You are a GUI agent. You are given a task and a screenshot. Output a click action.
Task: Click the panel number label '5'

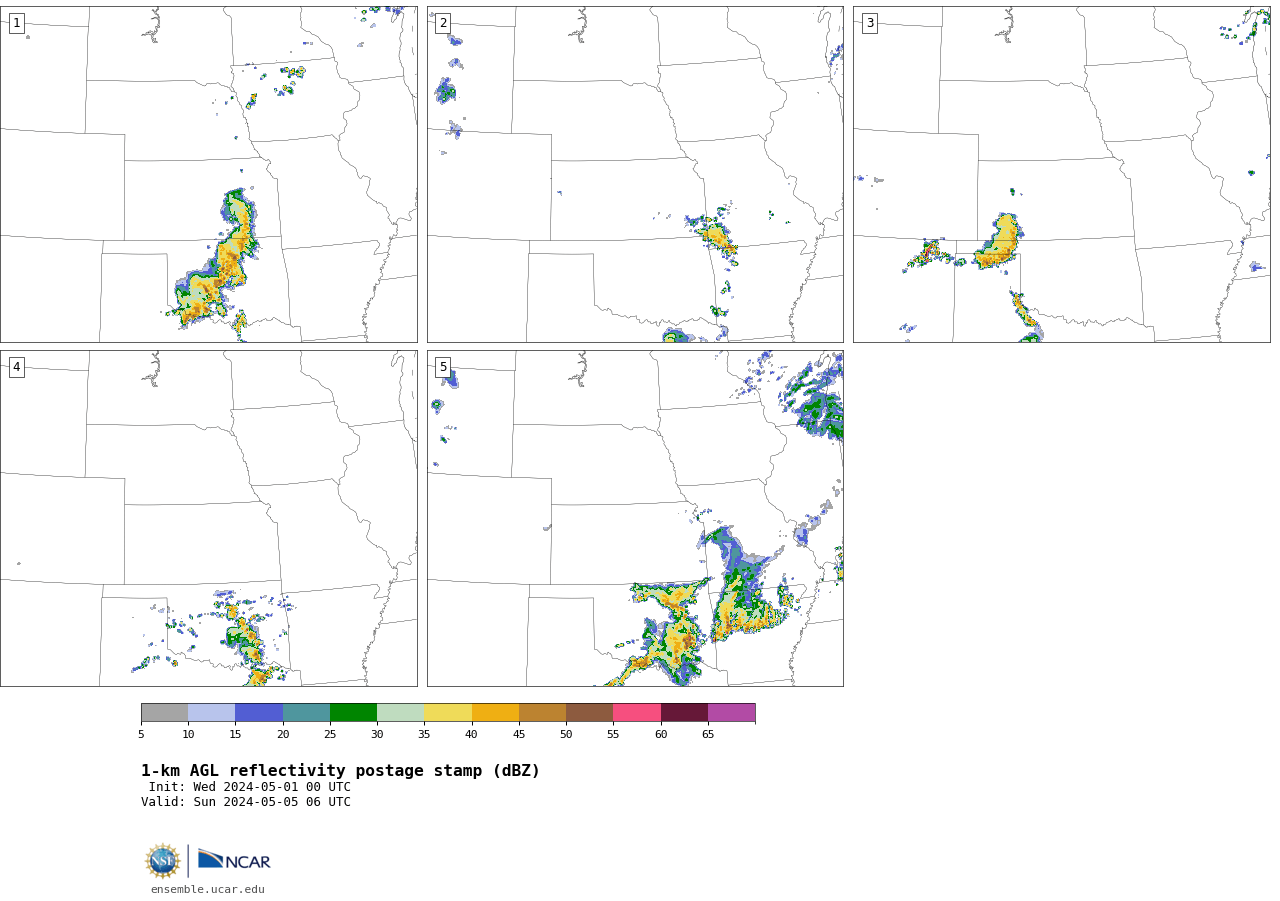point(443,367)
